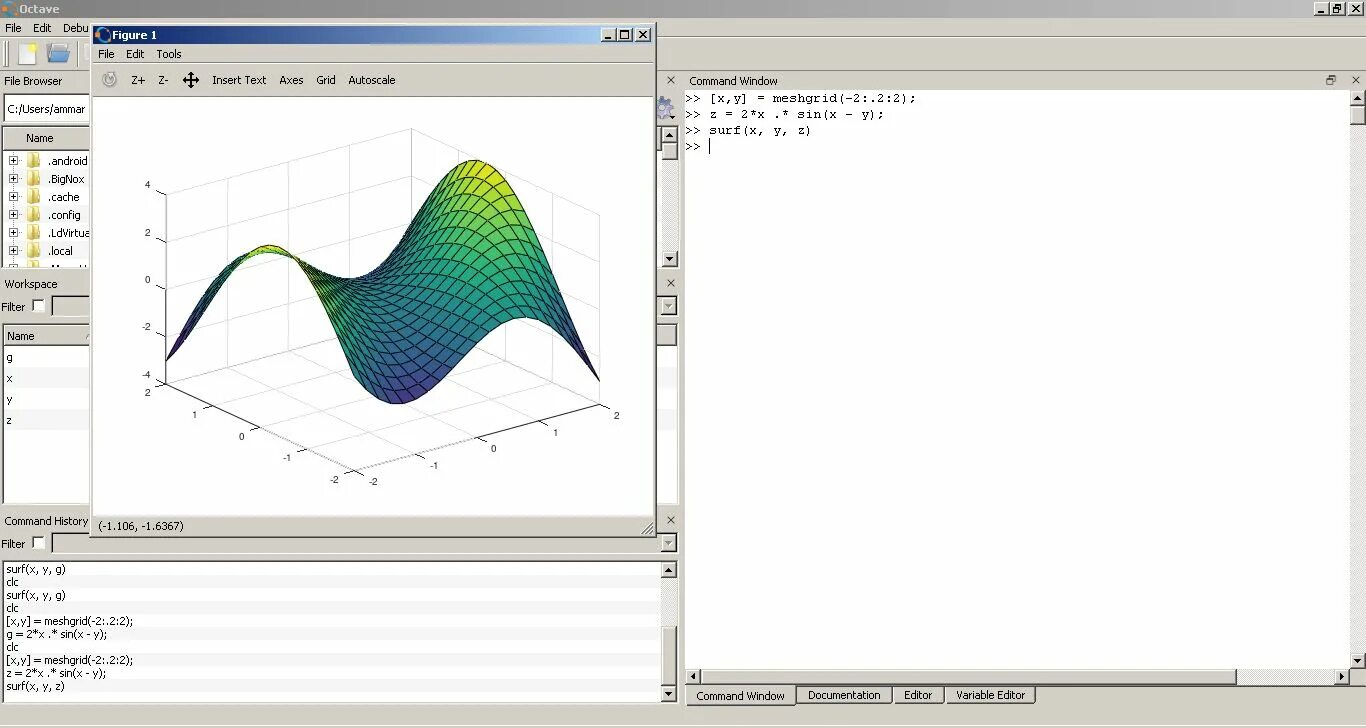Screen dimensions: 1366x728
Task: Enable the Command History Filter checkbox
Action: (39, 543)
